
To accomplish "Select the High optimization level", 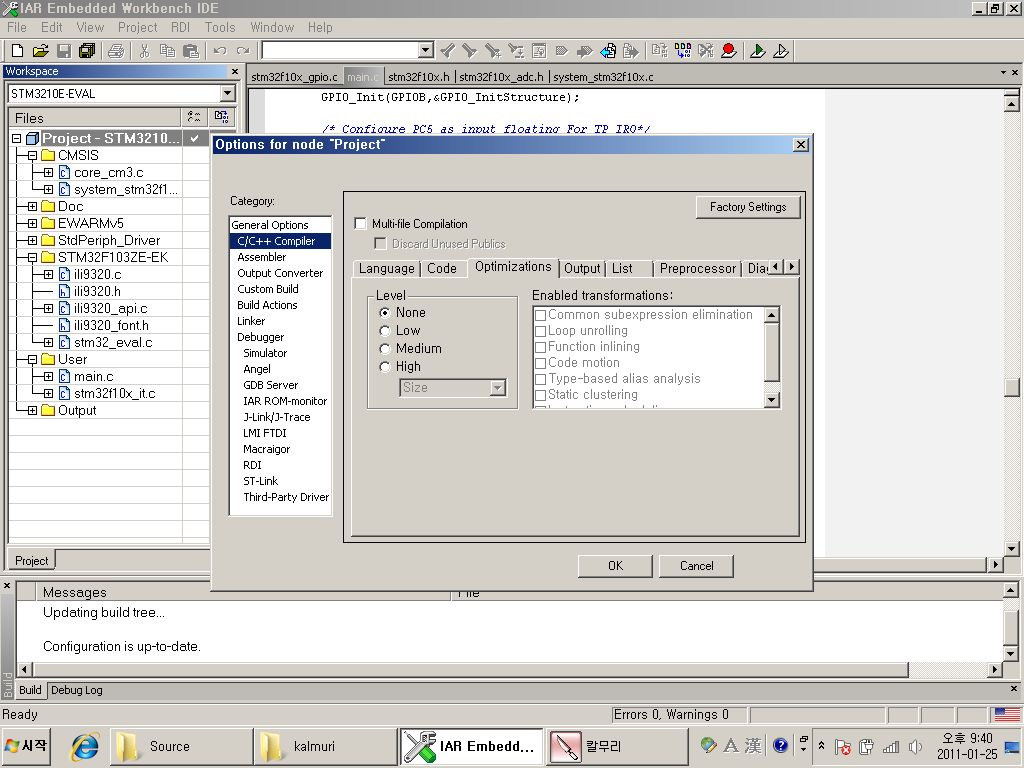I will [x=385, y=367].
